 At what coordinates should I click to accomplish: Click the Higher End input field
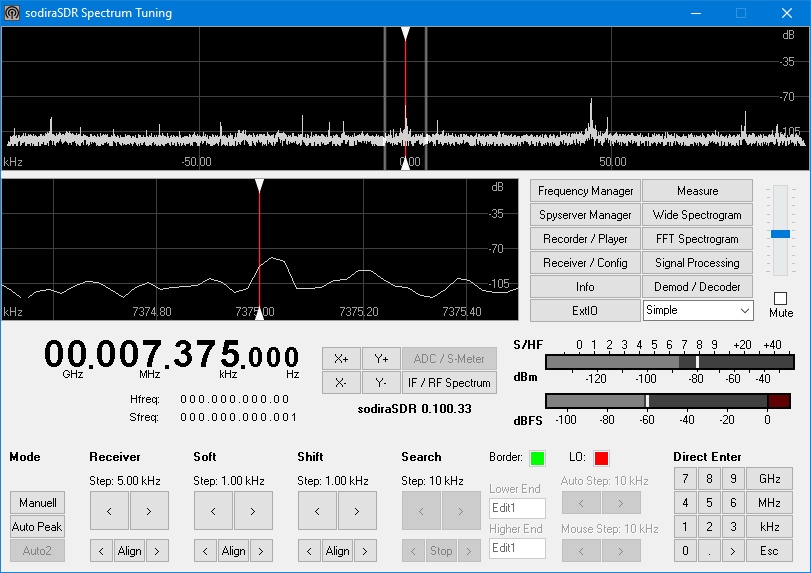click(517, 548)
